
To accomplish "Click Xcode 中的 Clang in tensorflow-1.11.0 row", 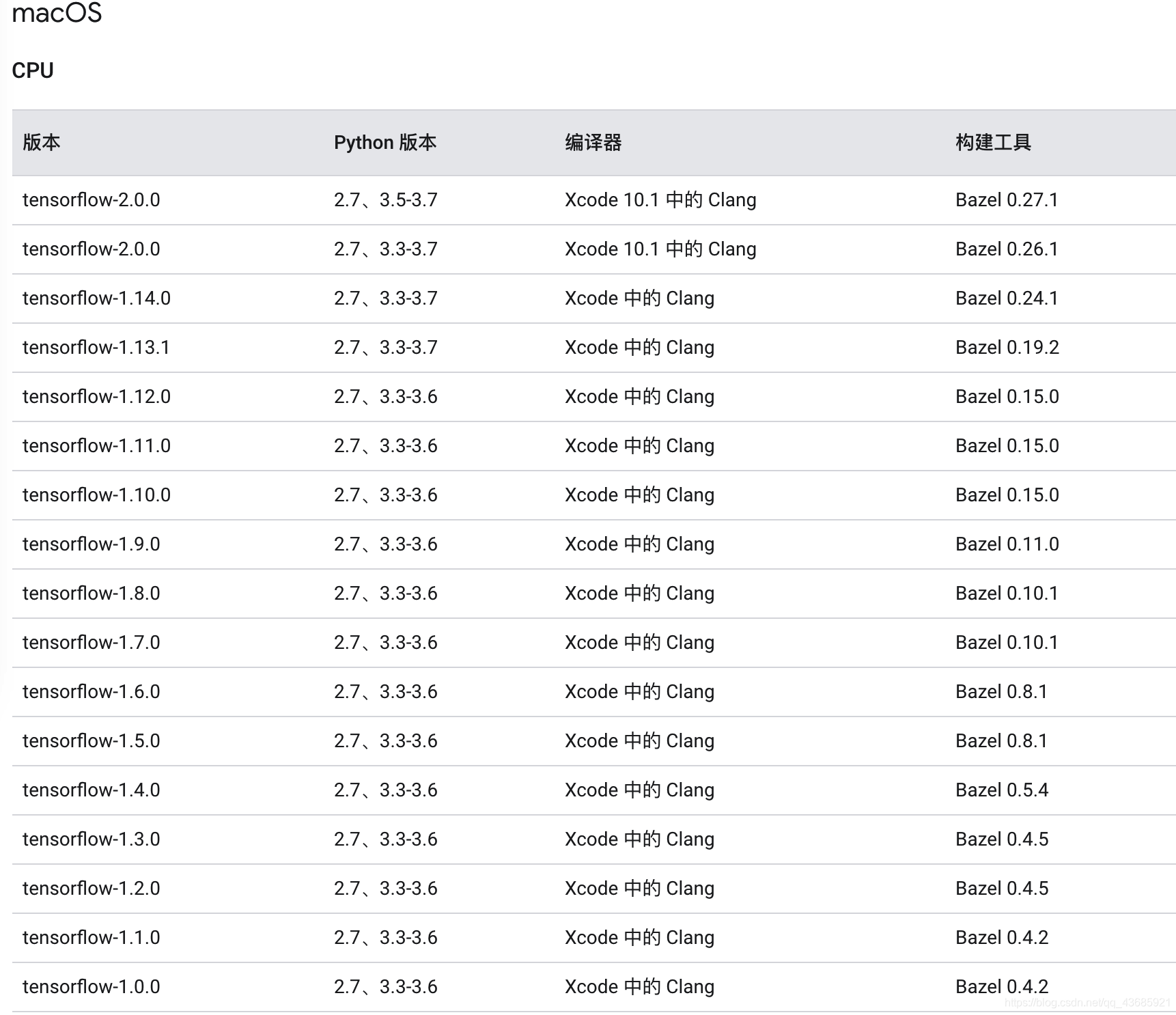I will coord(640,446).
